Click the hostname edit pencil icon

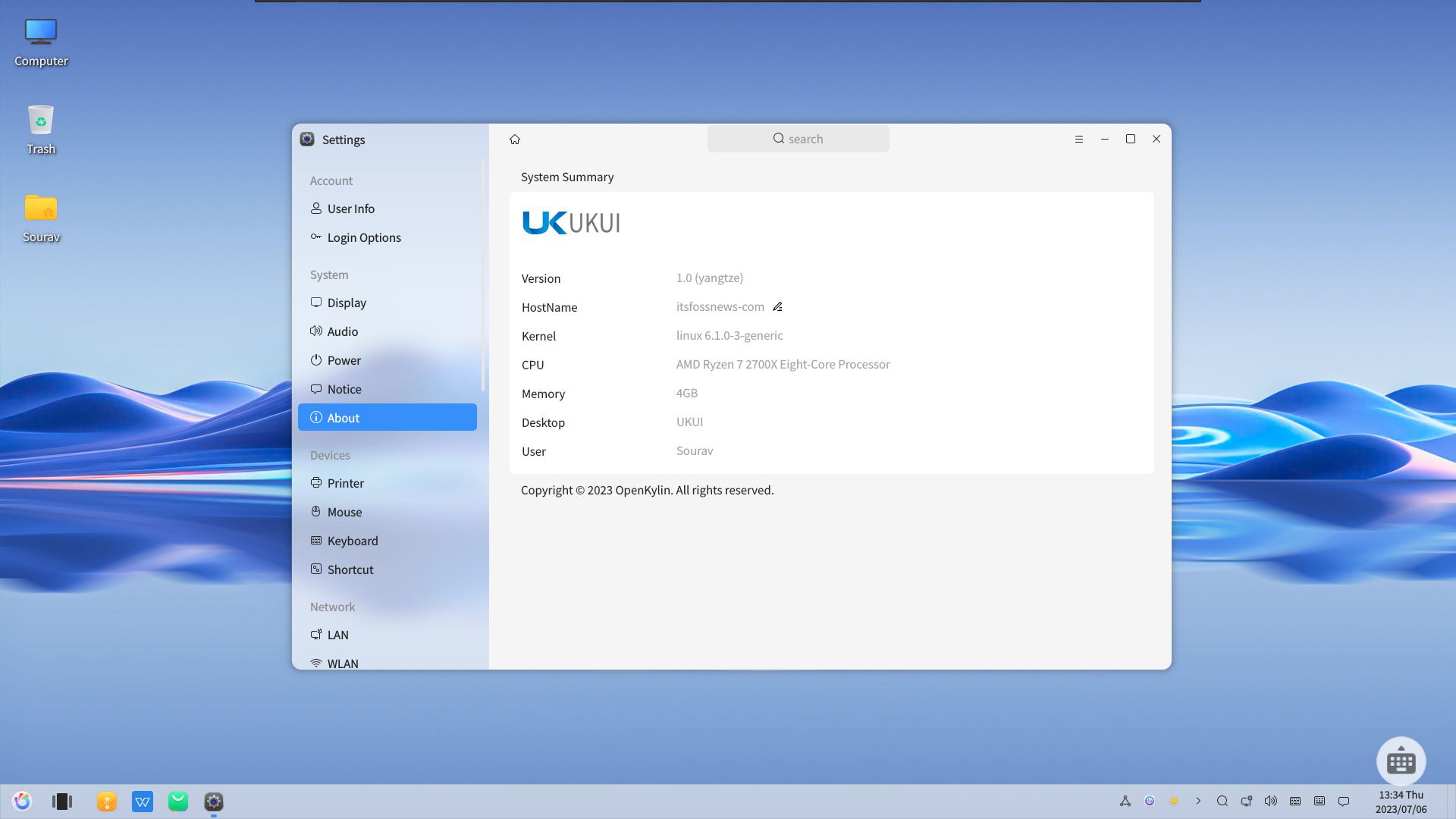[777, 306]
